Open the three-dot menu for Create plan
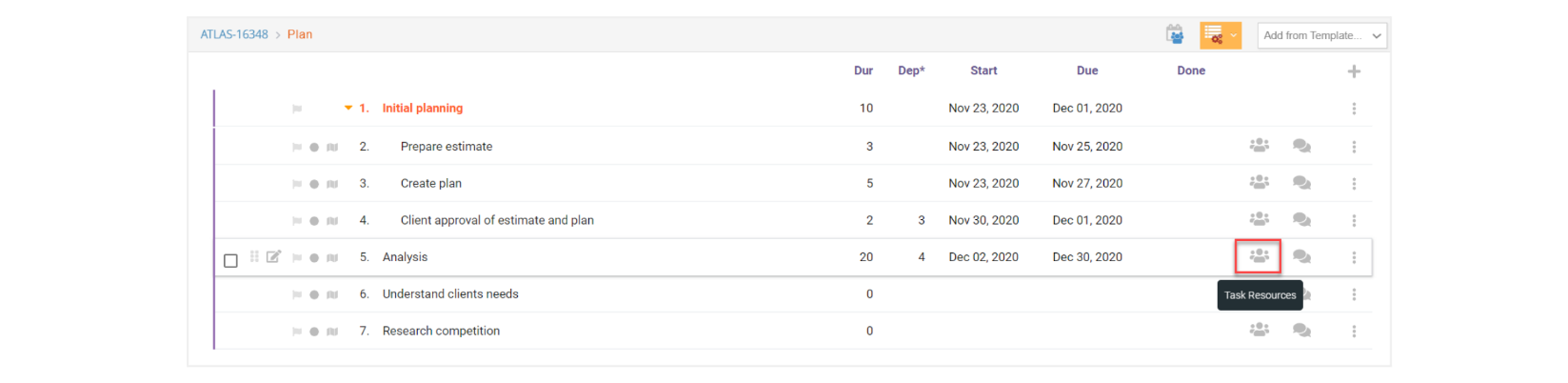The image size is (1568, 383). coord(1354,183)
